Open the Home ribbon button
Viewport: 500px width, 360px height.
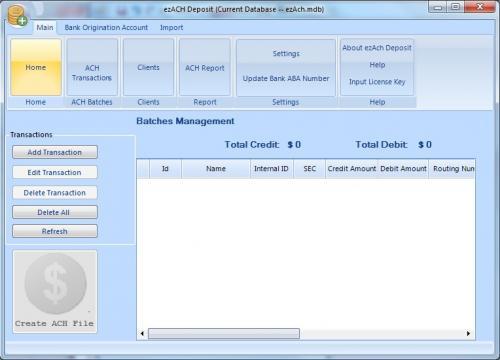(x=36, y=67)
